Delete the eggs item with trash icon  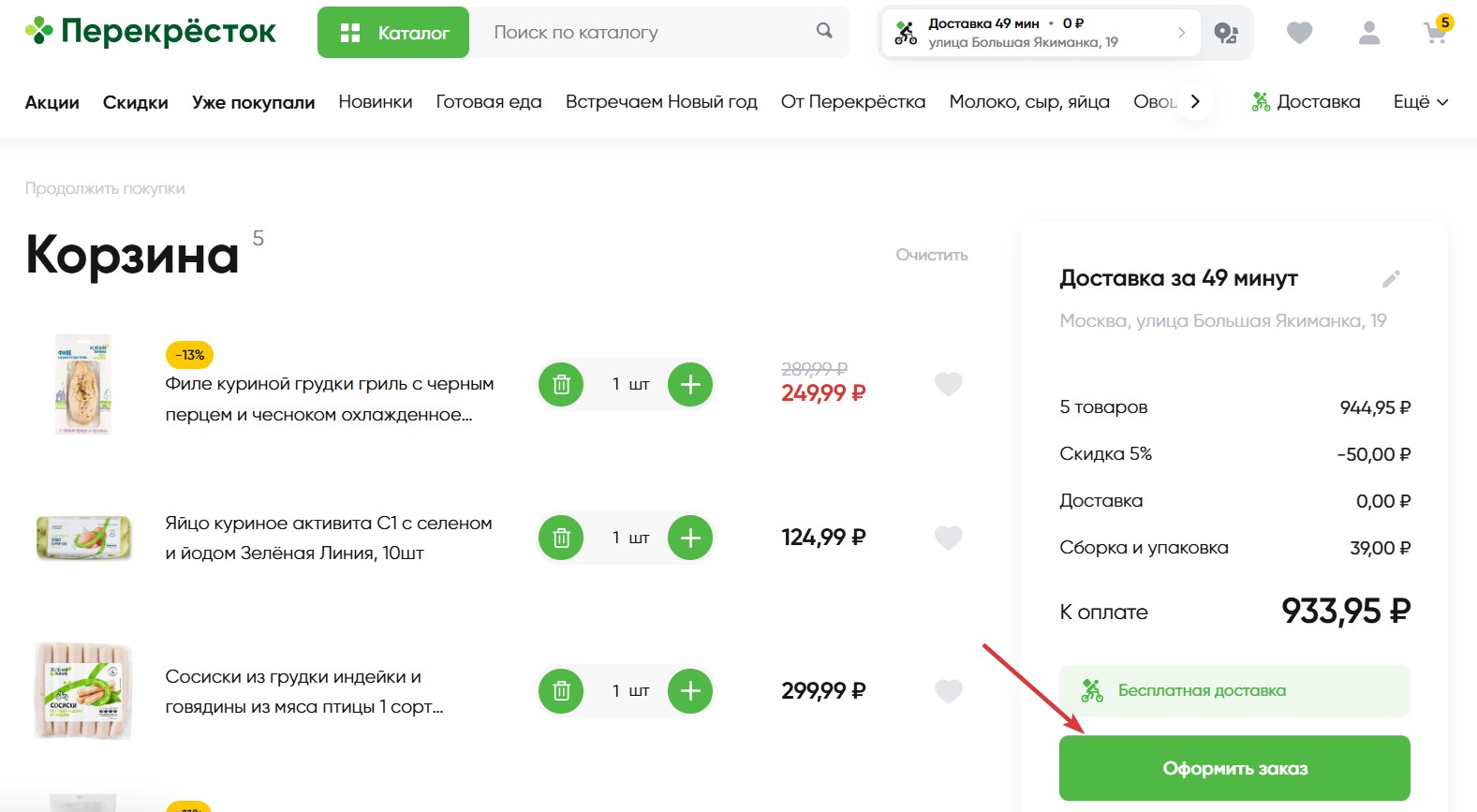coord(561,538)
